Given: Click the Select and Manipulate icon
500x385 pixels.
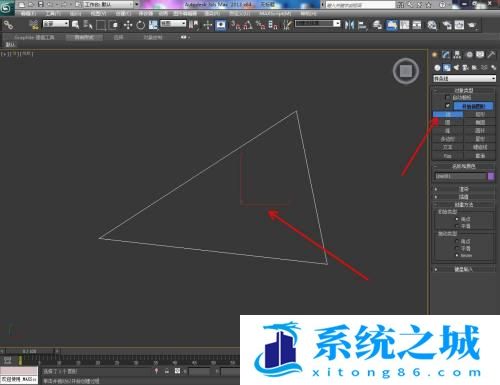Looking at the screenshot, I should pos(208,25).
